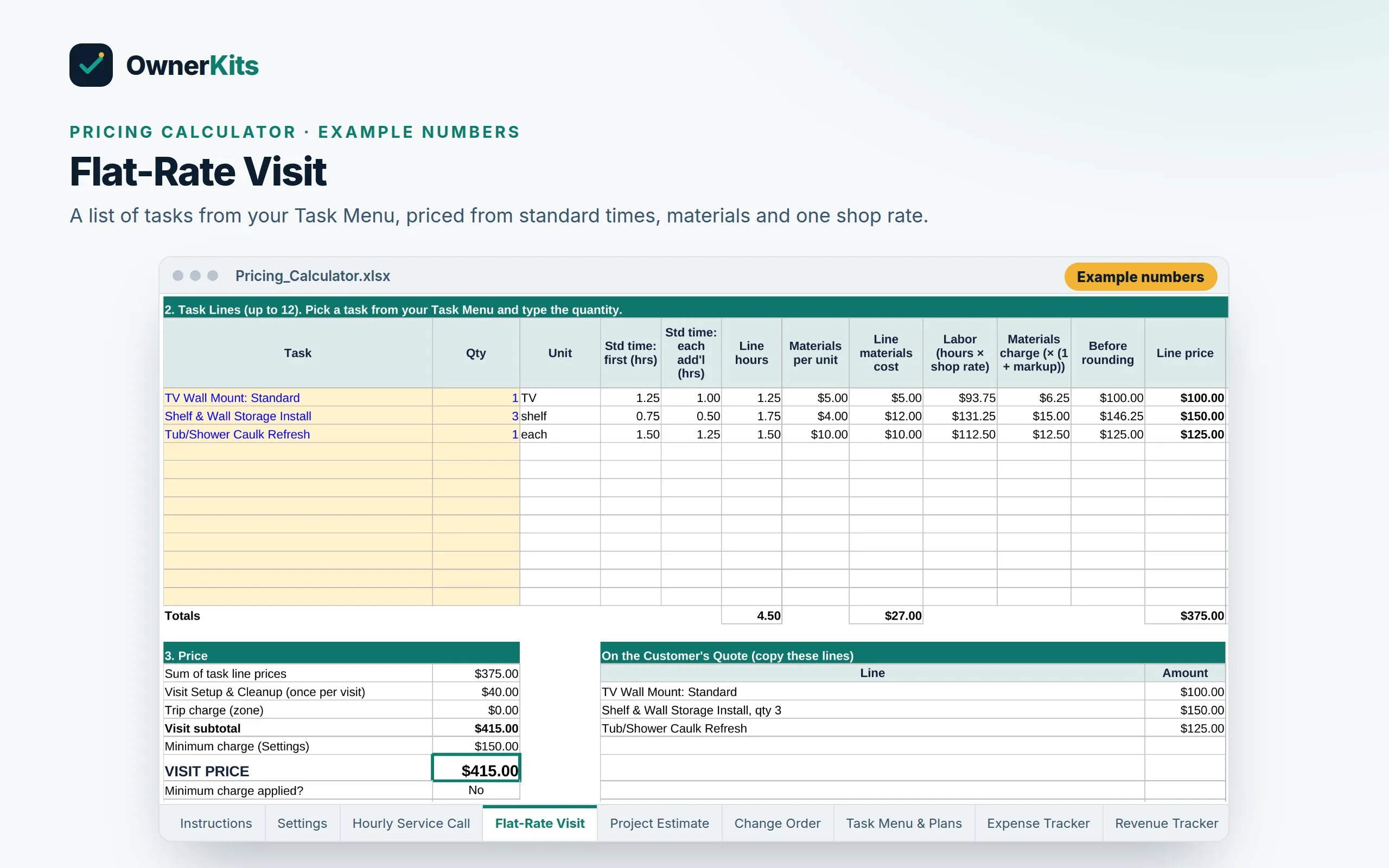
Task: Click the Qty cell for TV Wall Mount
Action: click(476, 397)
